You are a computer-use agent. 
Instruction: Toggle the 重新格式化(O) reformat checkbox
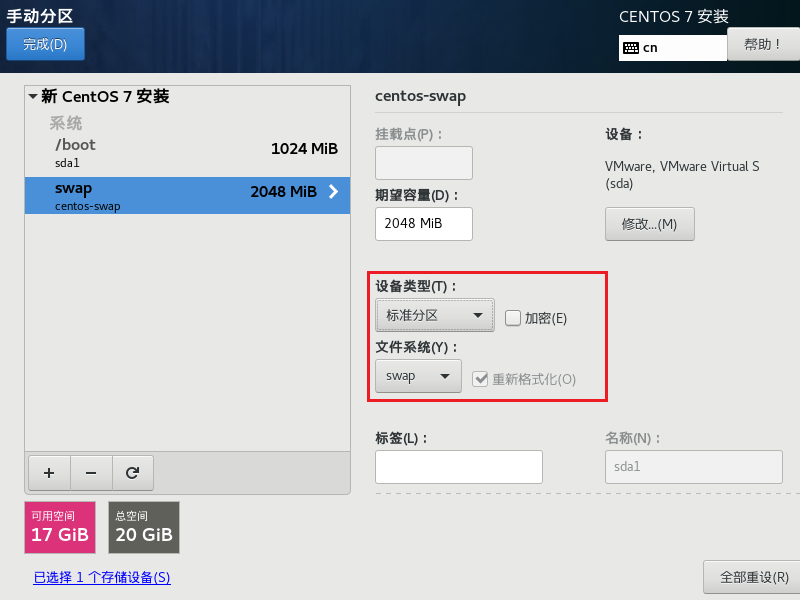(x=480, y=379)
